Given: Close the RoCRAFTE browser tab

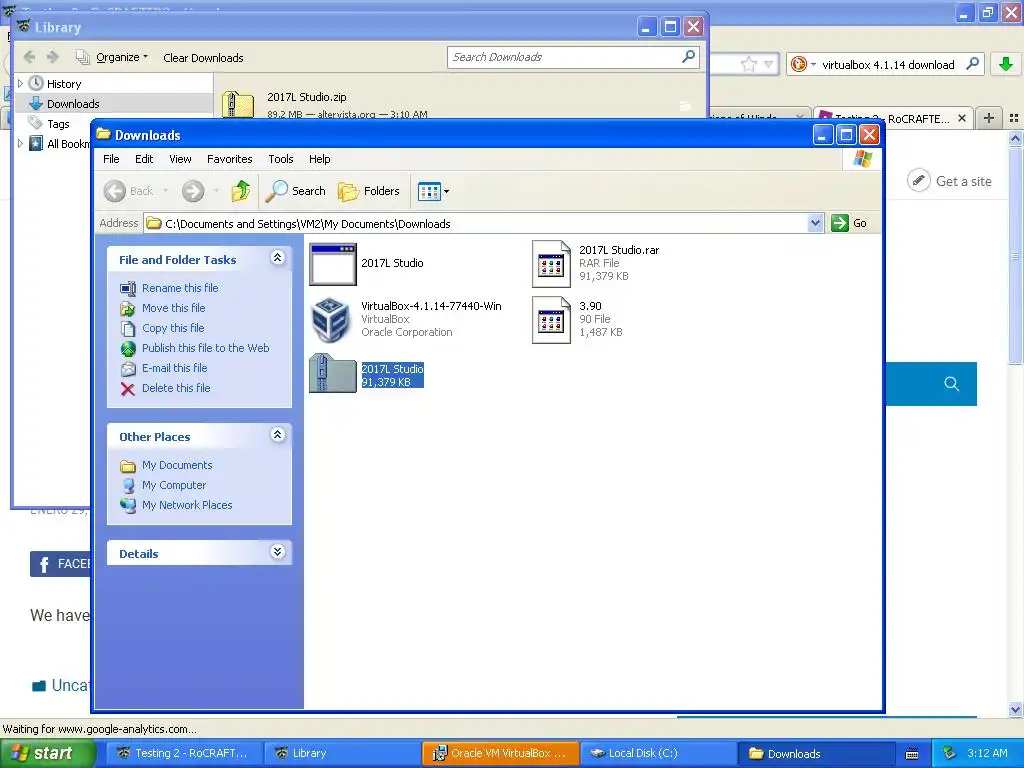Looking at the screenshot, I should [x=962, y=118].
